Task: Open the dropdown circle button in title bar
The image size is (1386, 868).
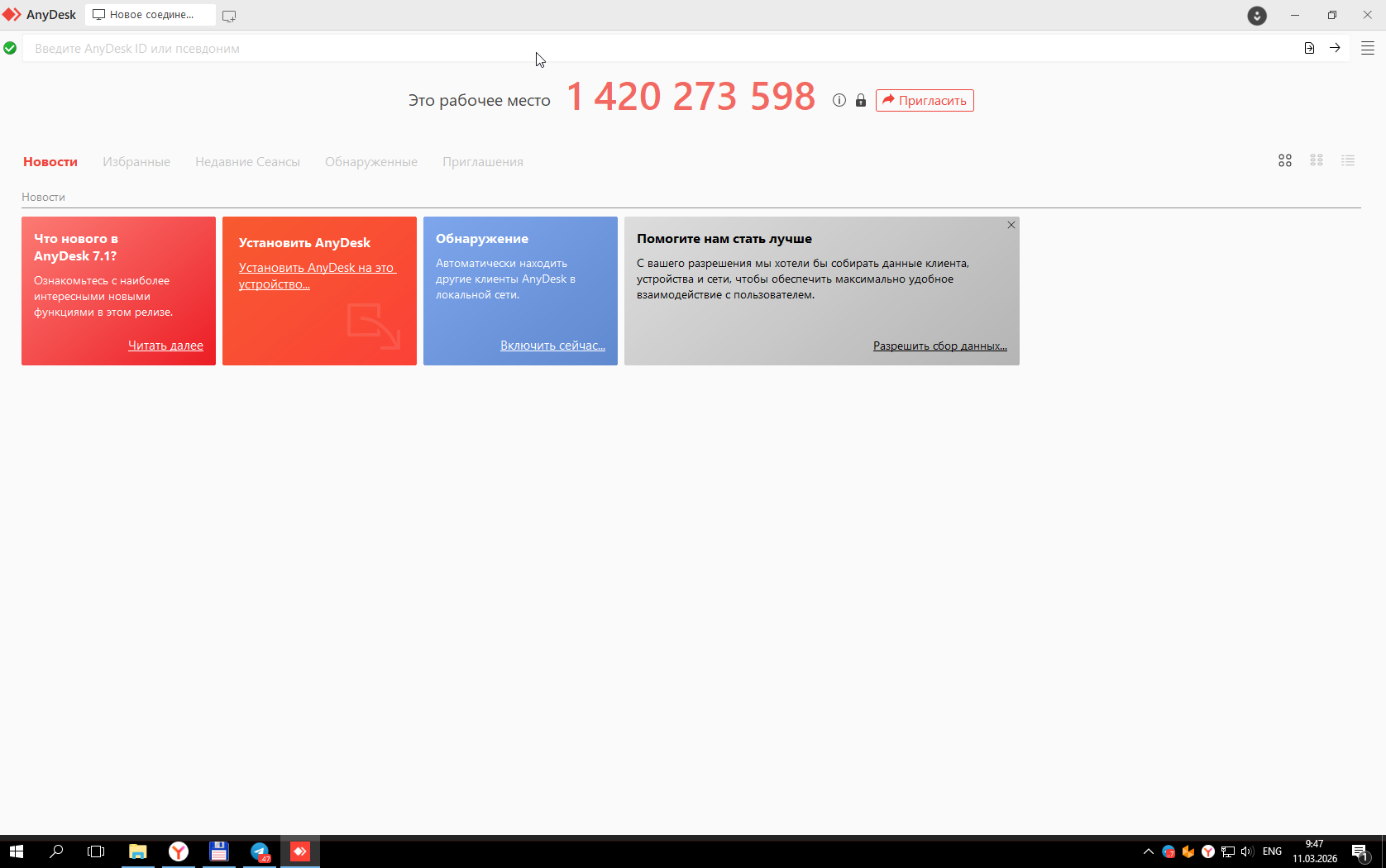Action: (x=1257, y=16)
